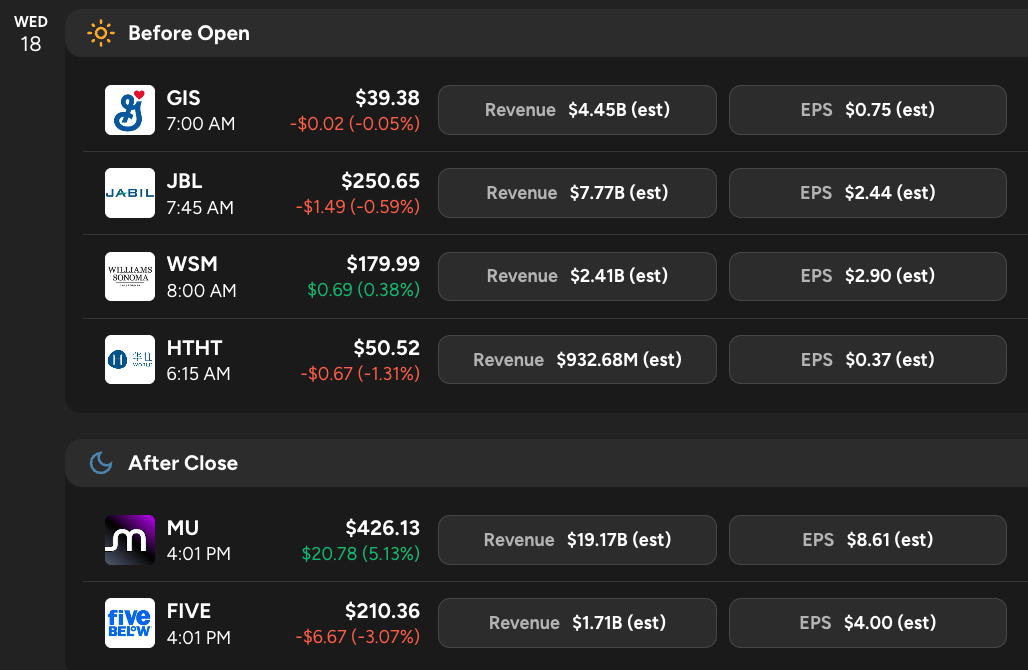Click the Five Below logo icon
1028x670 pixels.
point(130,623)
